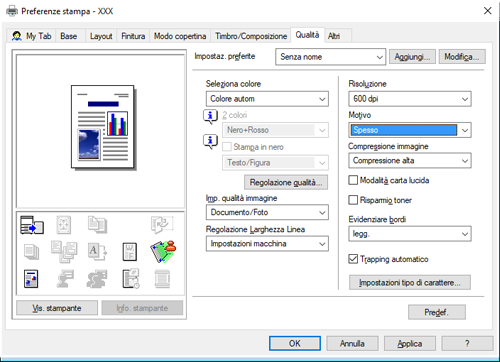Click the info icon beside Stampa in nero
Screen dimensions: 500x362
(x=210, y=142)
